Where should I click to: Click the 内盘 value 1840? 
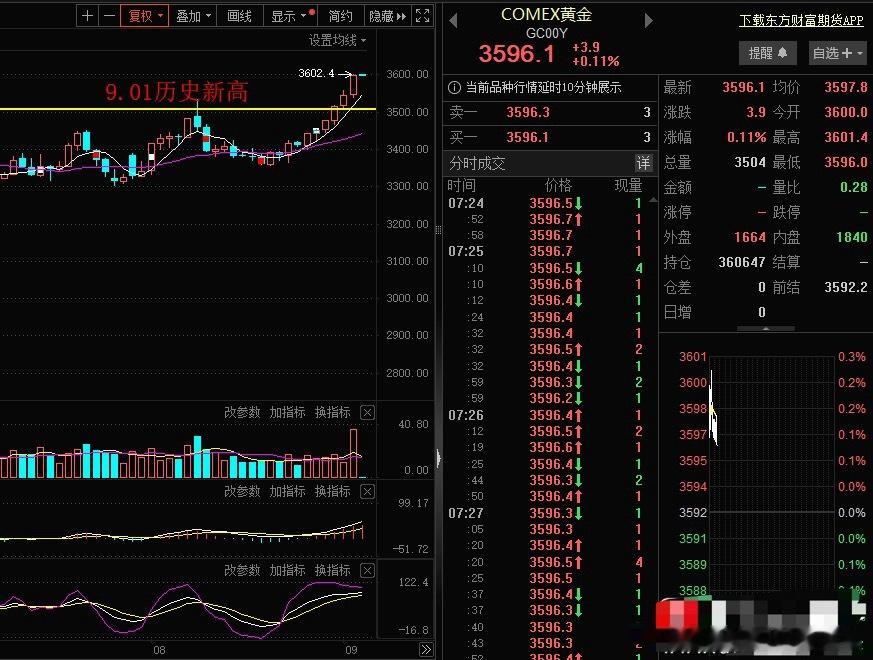(852, 237)
